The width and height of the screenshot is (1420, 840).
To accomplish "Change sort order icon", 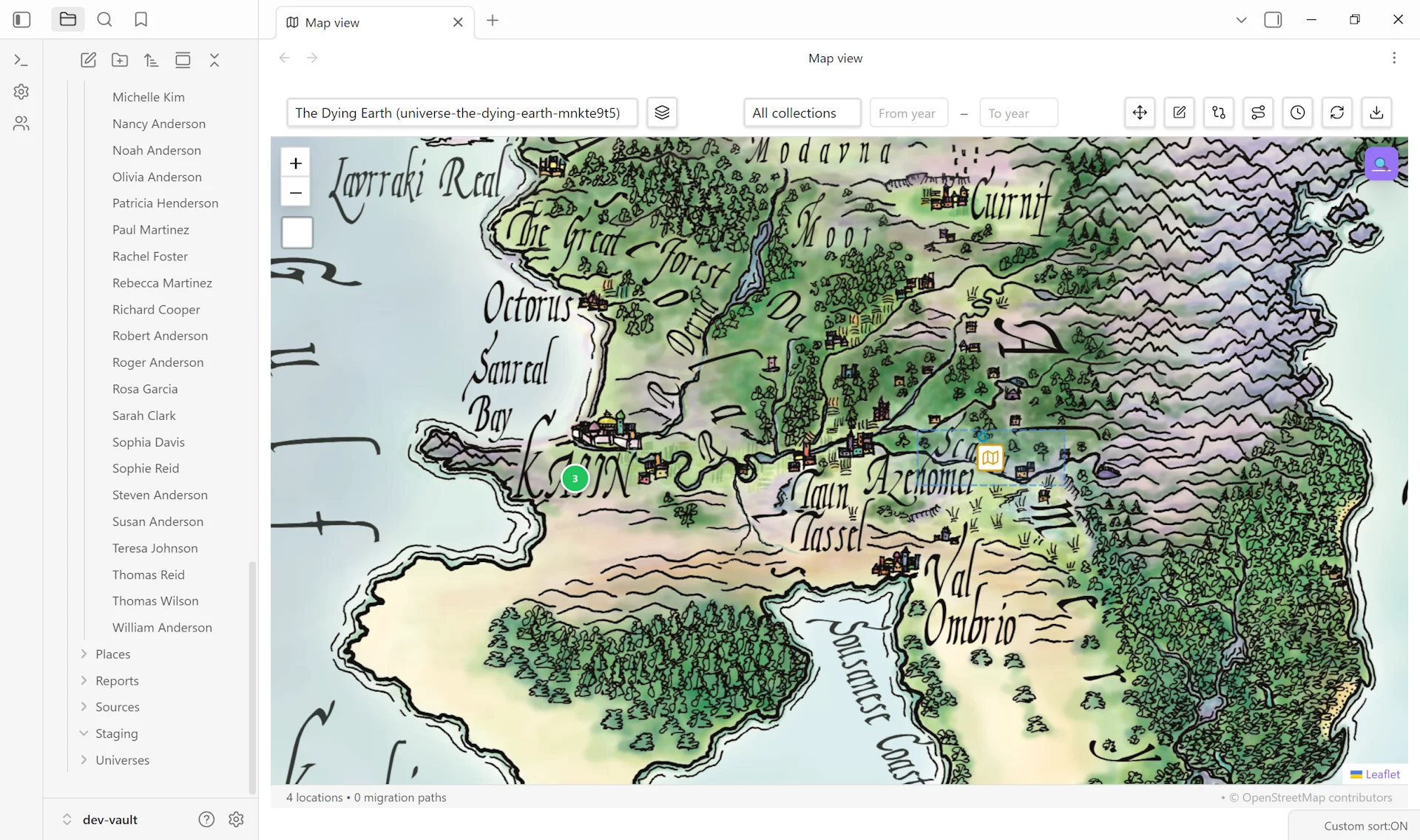I will point(151,61).
